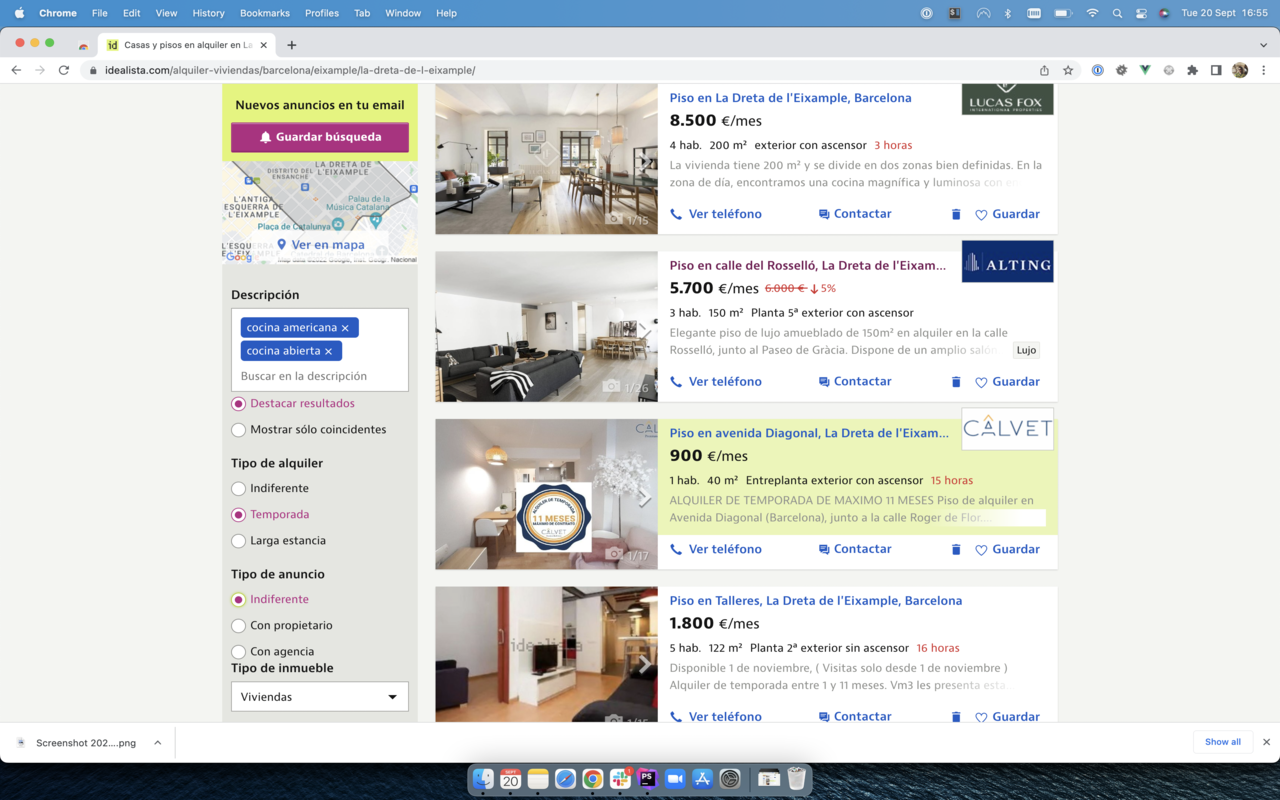
Task: Choose Indiferente under Tipo de anuncio
Action: [x=238, y=600]
